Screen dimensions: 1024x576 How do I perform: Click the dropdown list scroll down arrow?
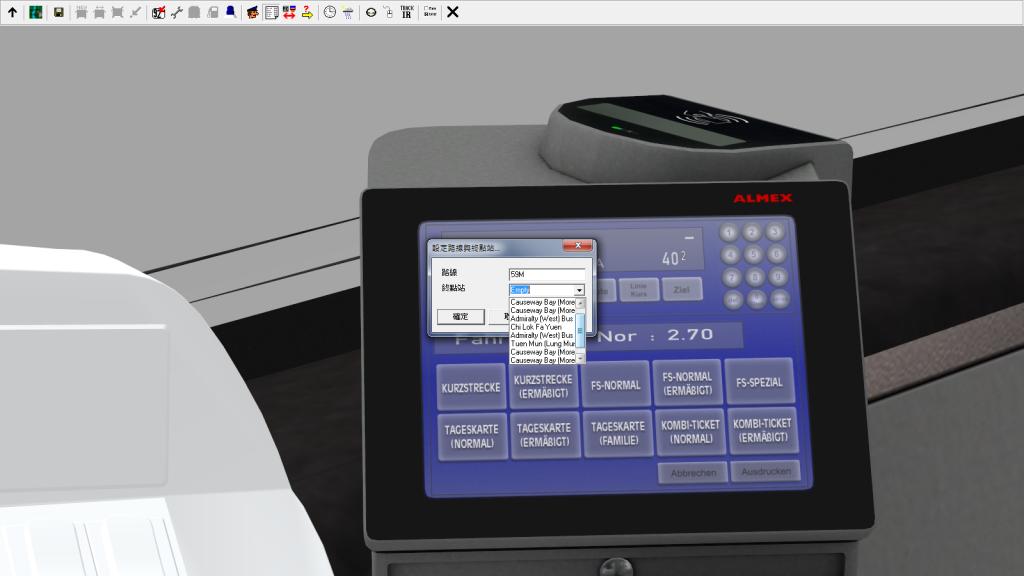tap(580, 359)
